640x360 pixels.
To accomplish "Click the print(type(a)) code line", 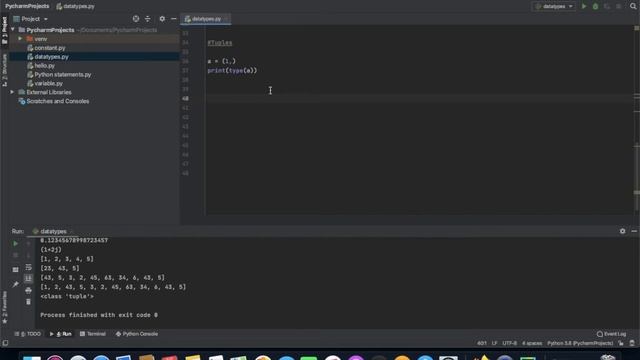I will tap(232, 71).
